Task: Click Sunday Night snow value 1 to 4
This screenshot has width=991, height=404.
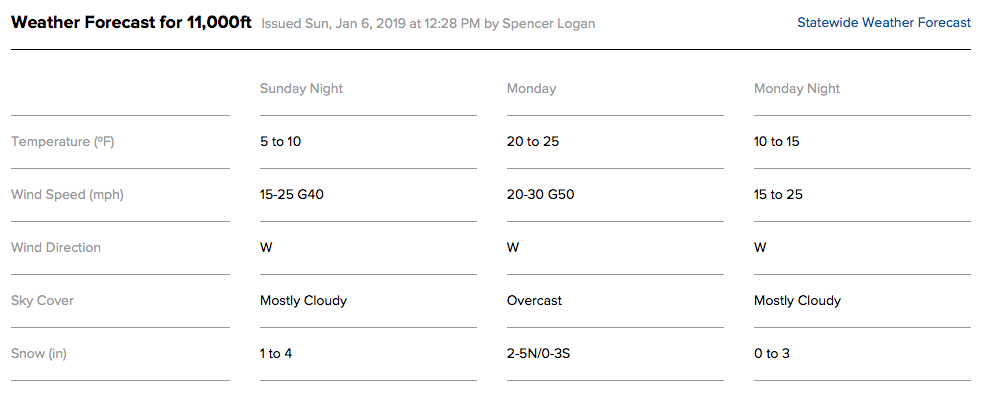Action: click(276, 353)
